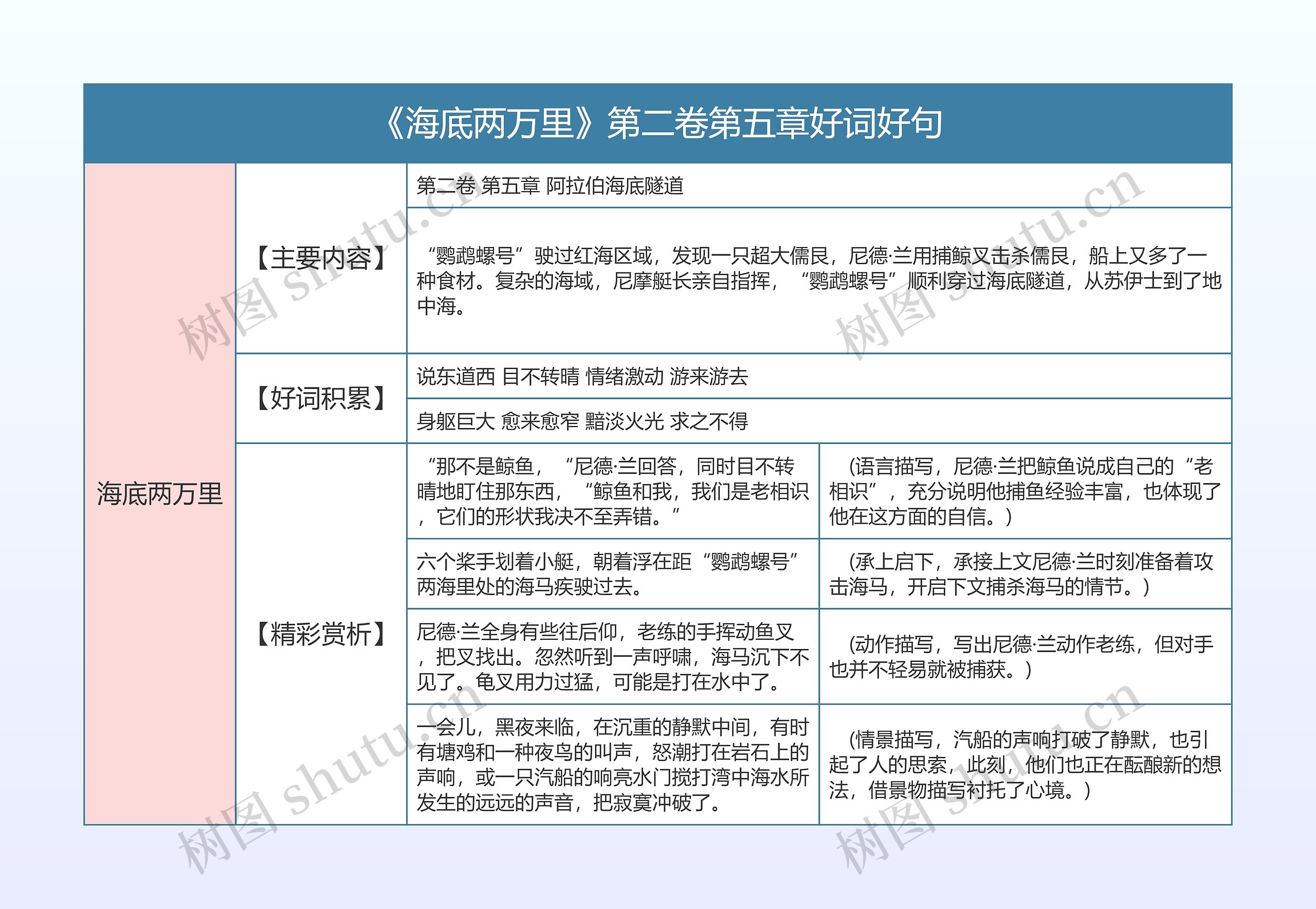Select the 【主要内容】 cell
This screenshot has width=1316, height=909.
[x=321, y=258]
